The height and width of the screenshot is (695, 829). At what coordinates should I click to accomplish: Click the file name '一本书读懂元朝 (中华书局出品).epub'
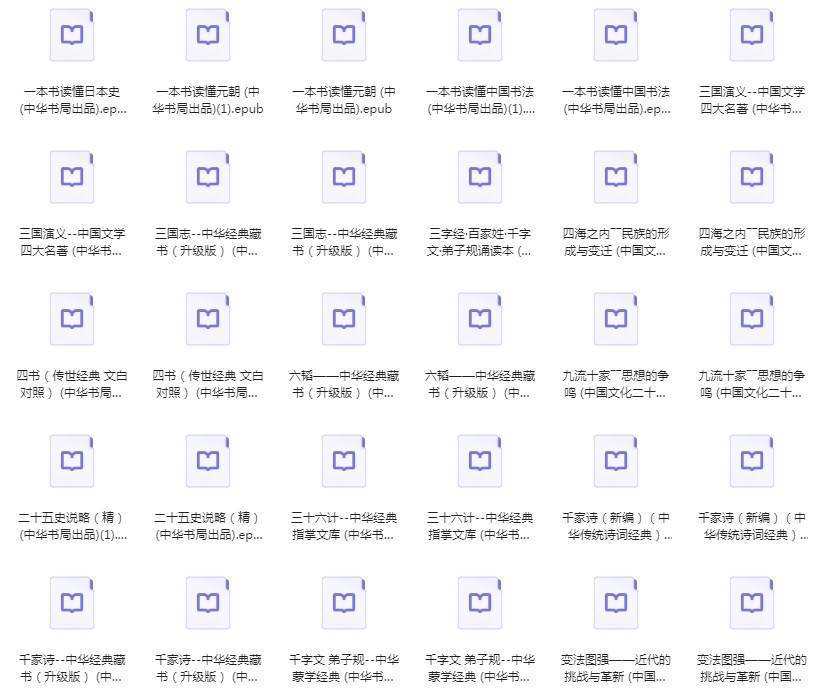click(344, 100)
